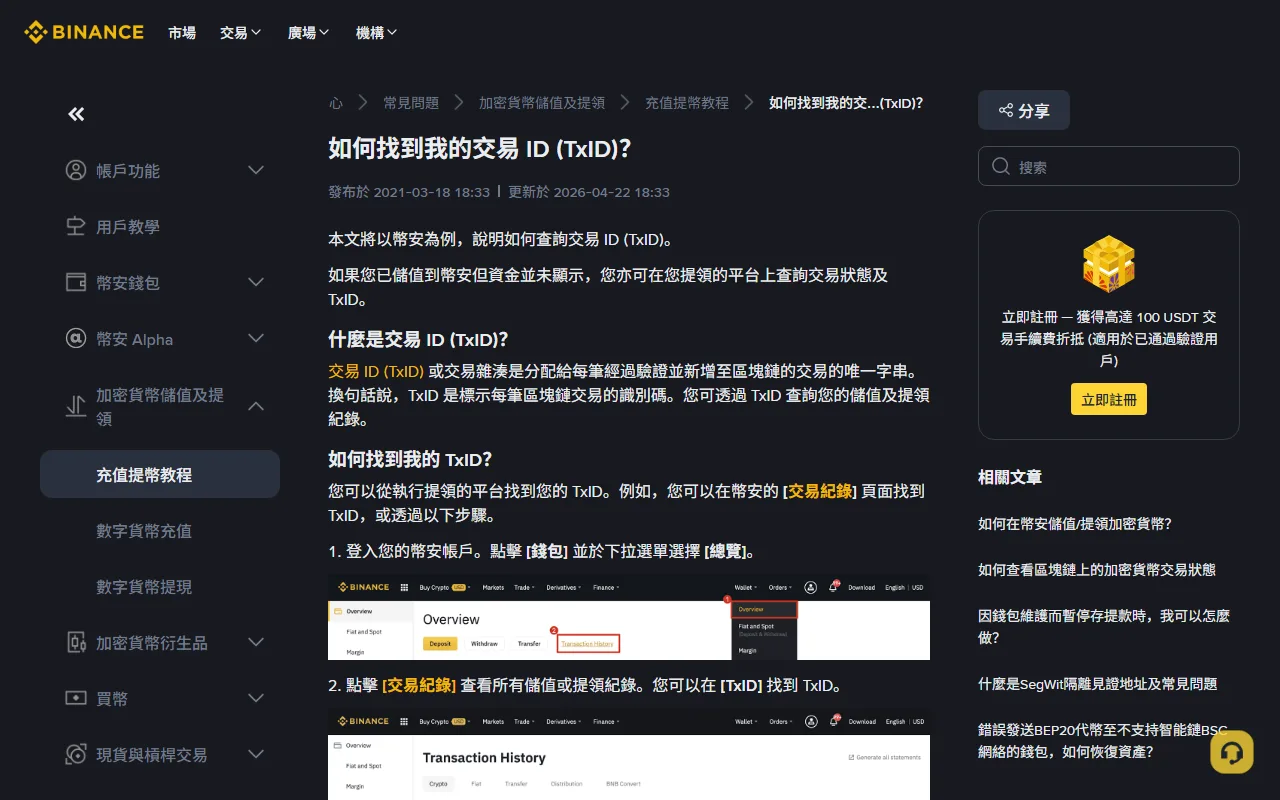
Task: Open breadcrumb 加密貨幣儲值及提領
Action: (542, 103)
